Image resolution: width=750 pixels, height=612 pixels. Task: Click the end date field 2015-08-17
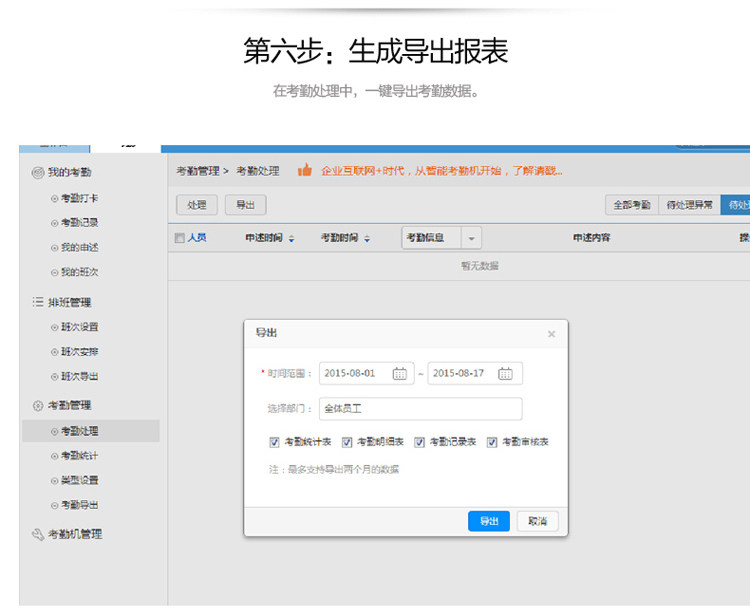click(475, 373)
